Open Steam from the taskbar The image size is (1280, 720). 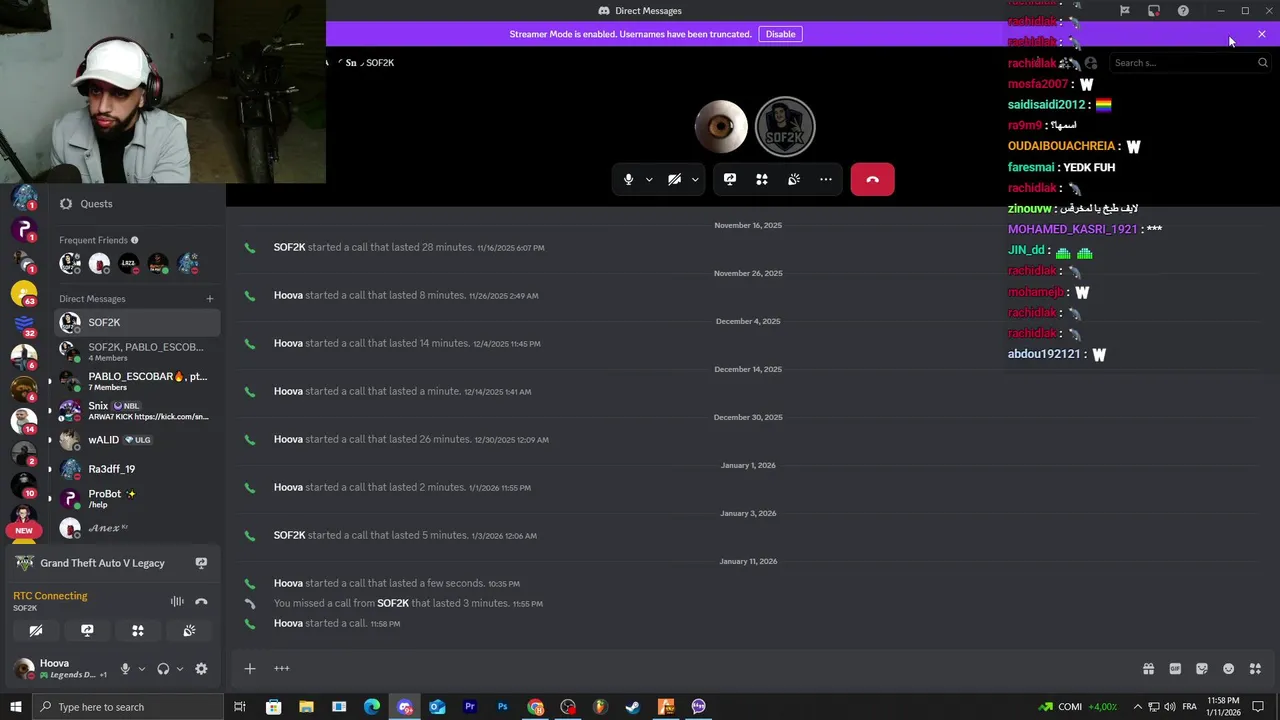click(633, 707)
